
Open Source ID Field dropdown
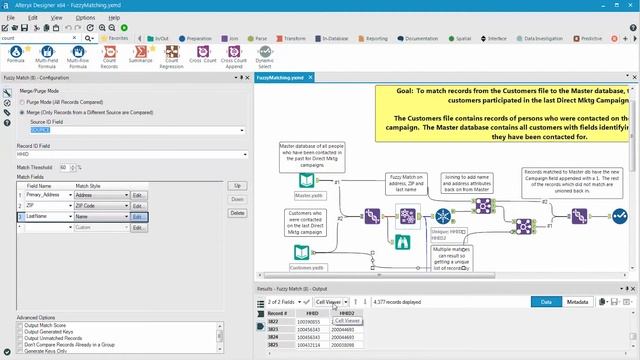point(242,131)
